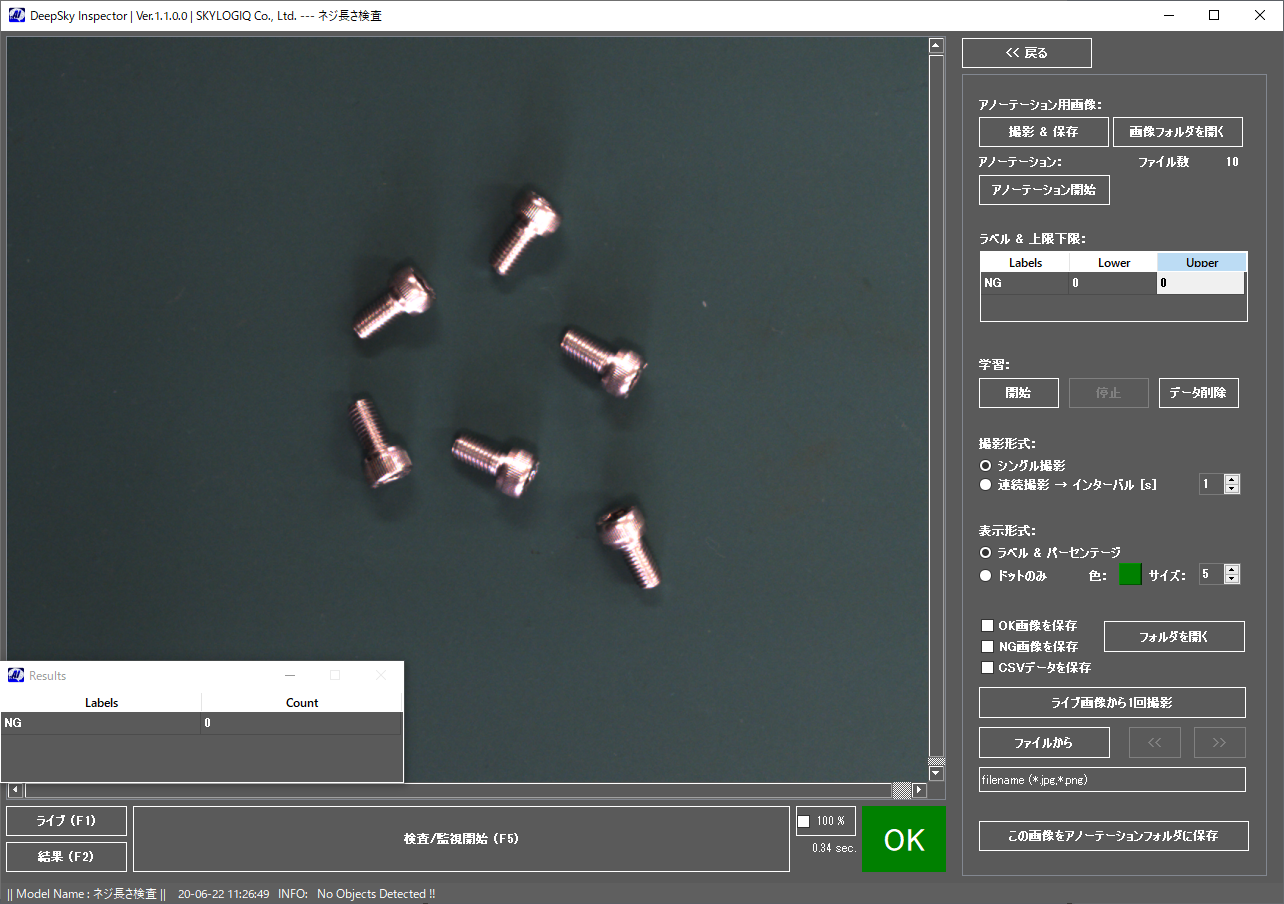1284x904 pixels.
Task: Enable NG画像を保存 checkbox
Action: pos(988,647)
